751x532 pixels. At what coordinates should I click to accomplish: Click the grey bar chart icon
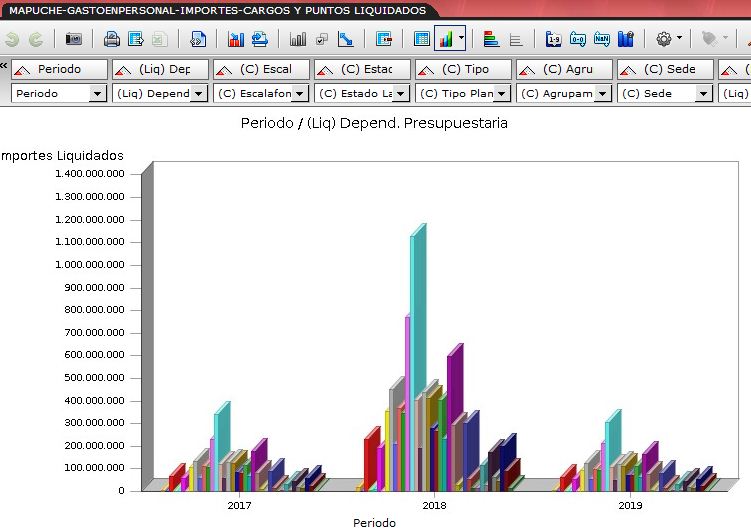[297, 39]
